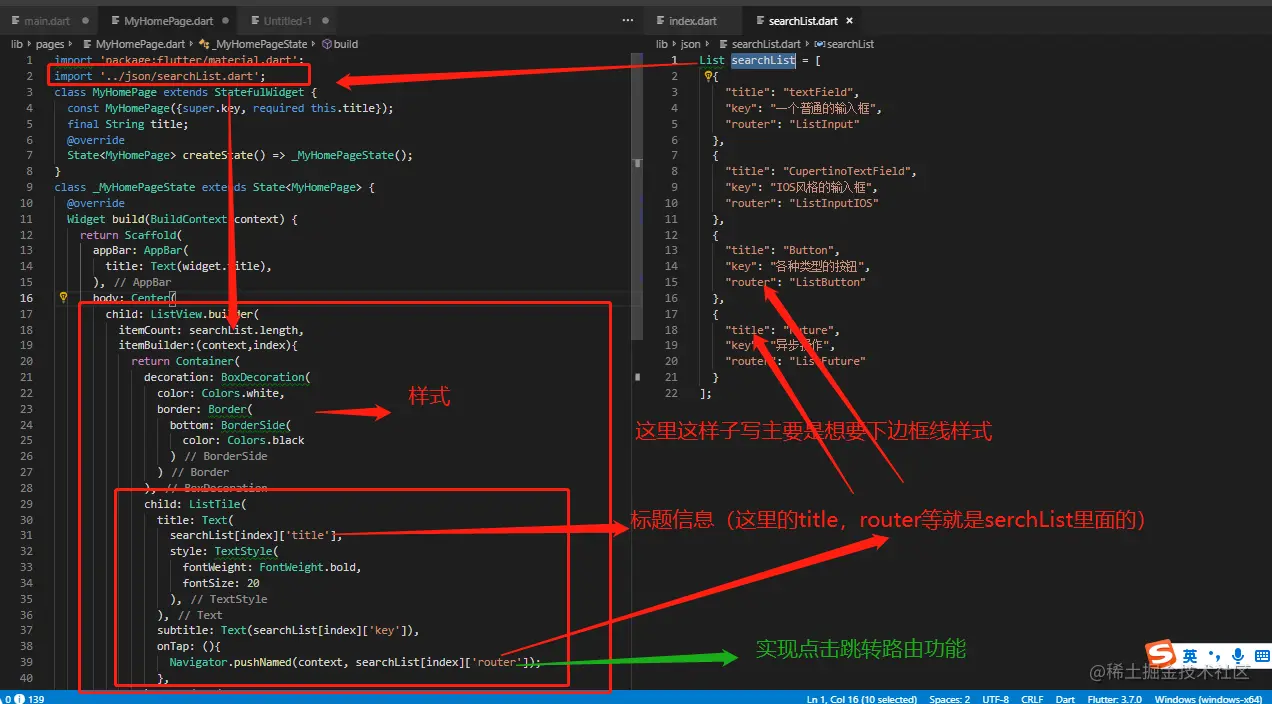Click the "ListInputIOS" router value

pyautogui.click(x=833, y=203)
